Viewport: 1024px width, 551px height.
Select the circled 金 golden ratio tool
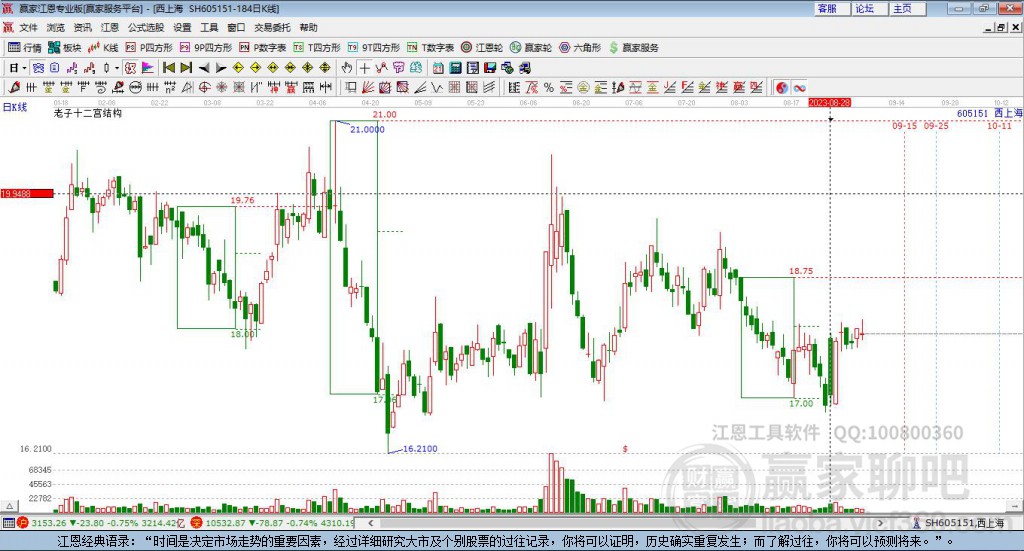point(583,87)
